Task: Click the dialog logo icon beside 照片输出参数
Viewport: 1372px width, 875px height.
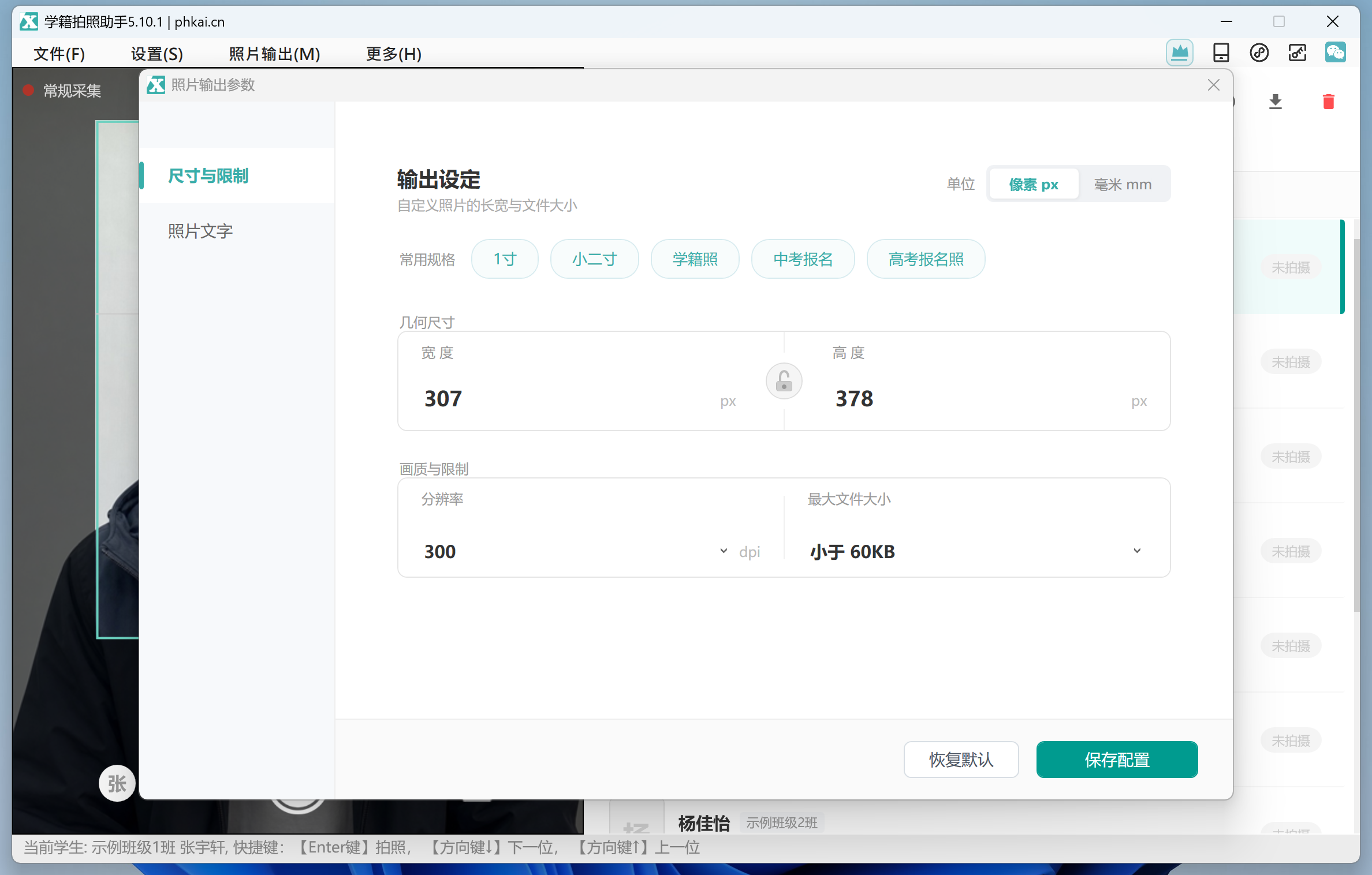Action: tap(156, 85)
